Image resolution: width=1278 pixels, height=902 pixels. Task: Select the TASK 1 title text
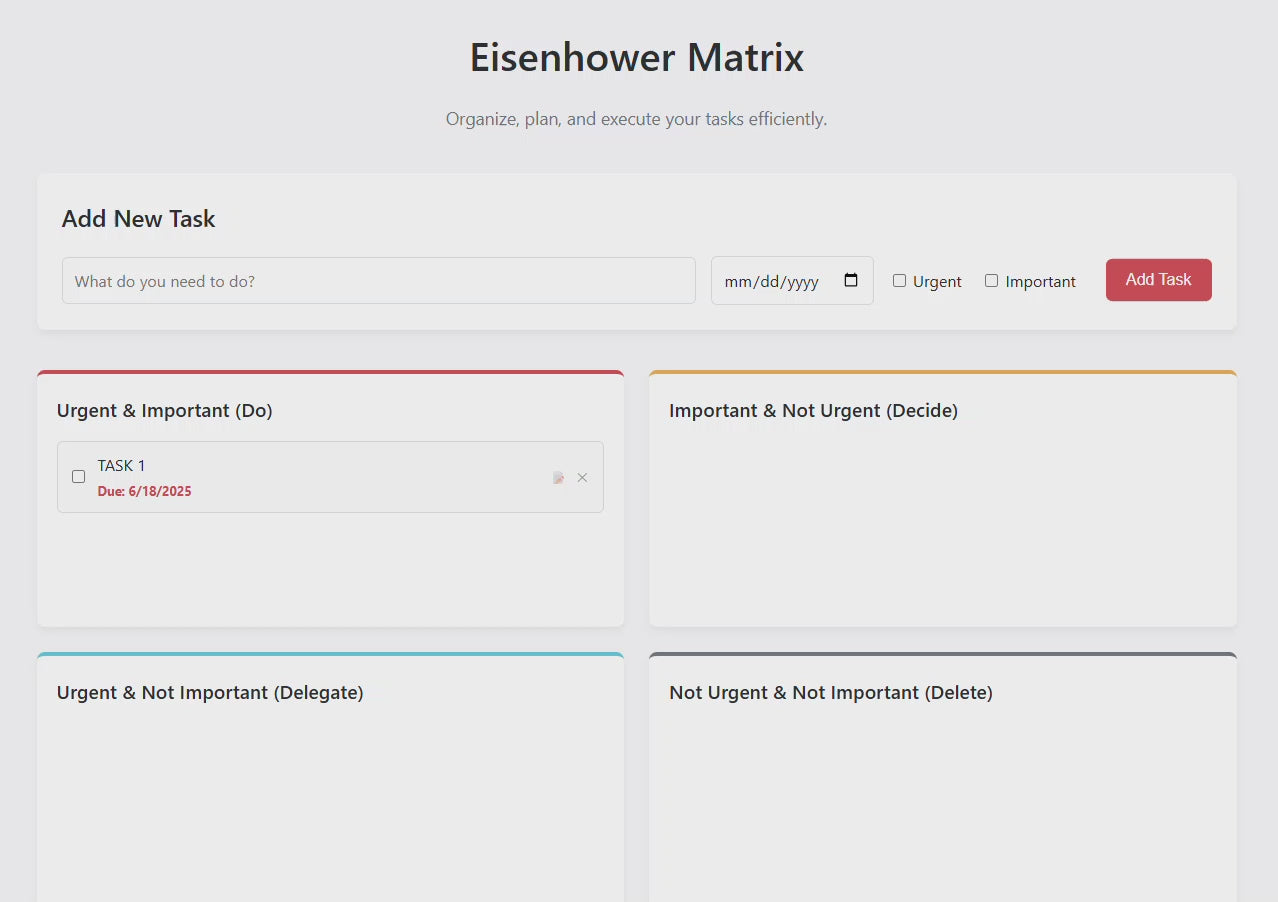coord(121,465)
